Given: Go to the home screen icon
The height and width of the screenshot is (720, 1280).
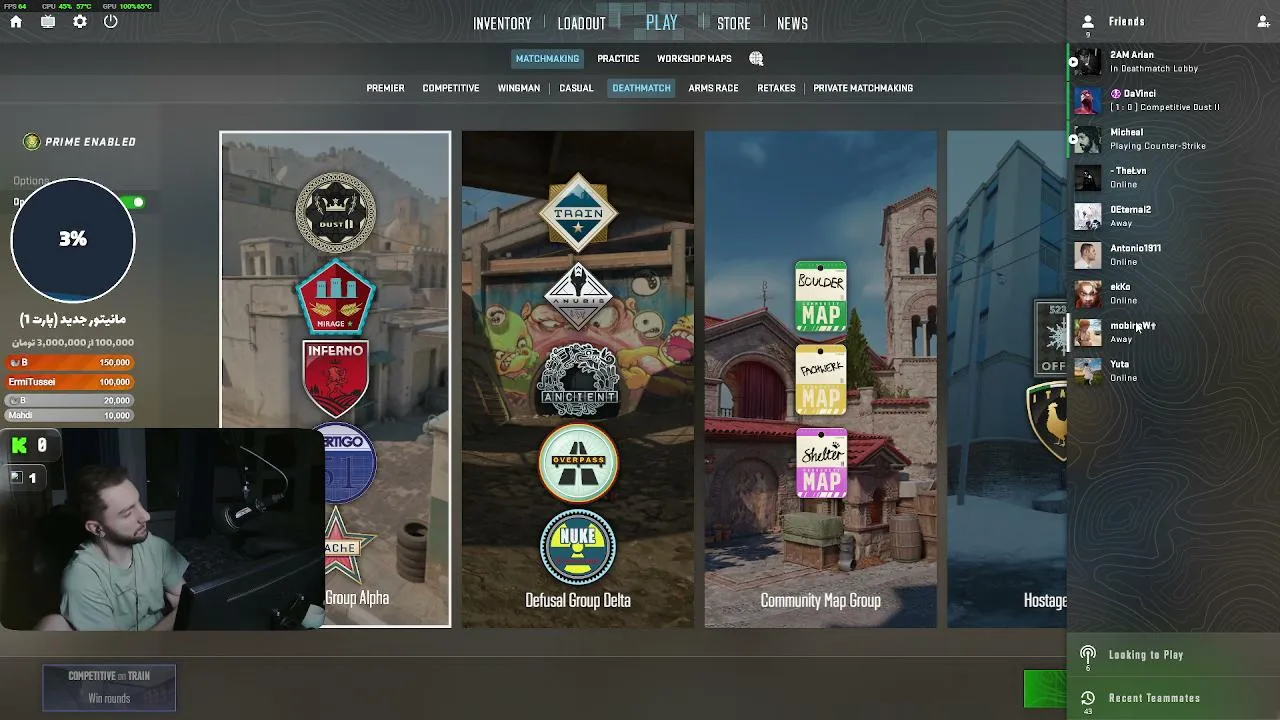Looking at the screenshot, I should (16, 21).
